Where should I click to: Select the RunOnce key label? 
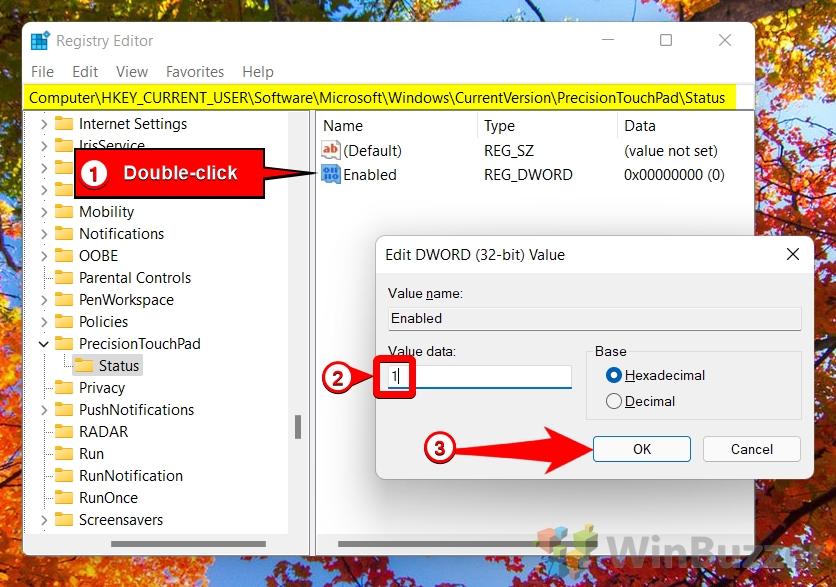[x=108, y=497]
